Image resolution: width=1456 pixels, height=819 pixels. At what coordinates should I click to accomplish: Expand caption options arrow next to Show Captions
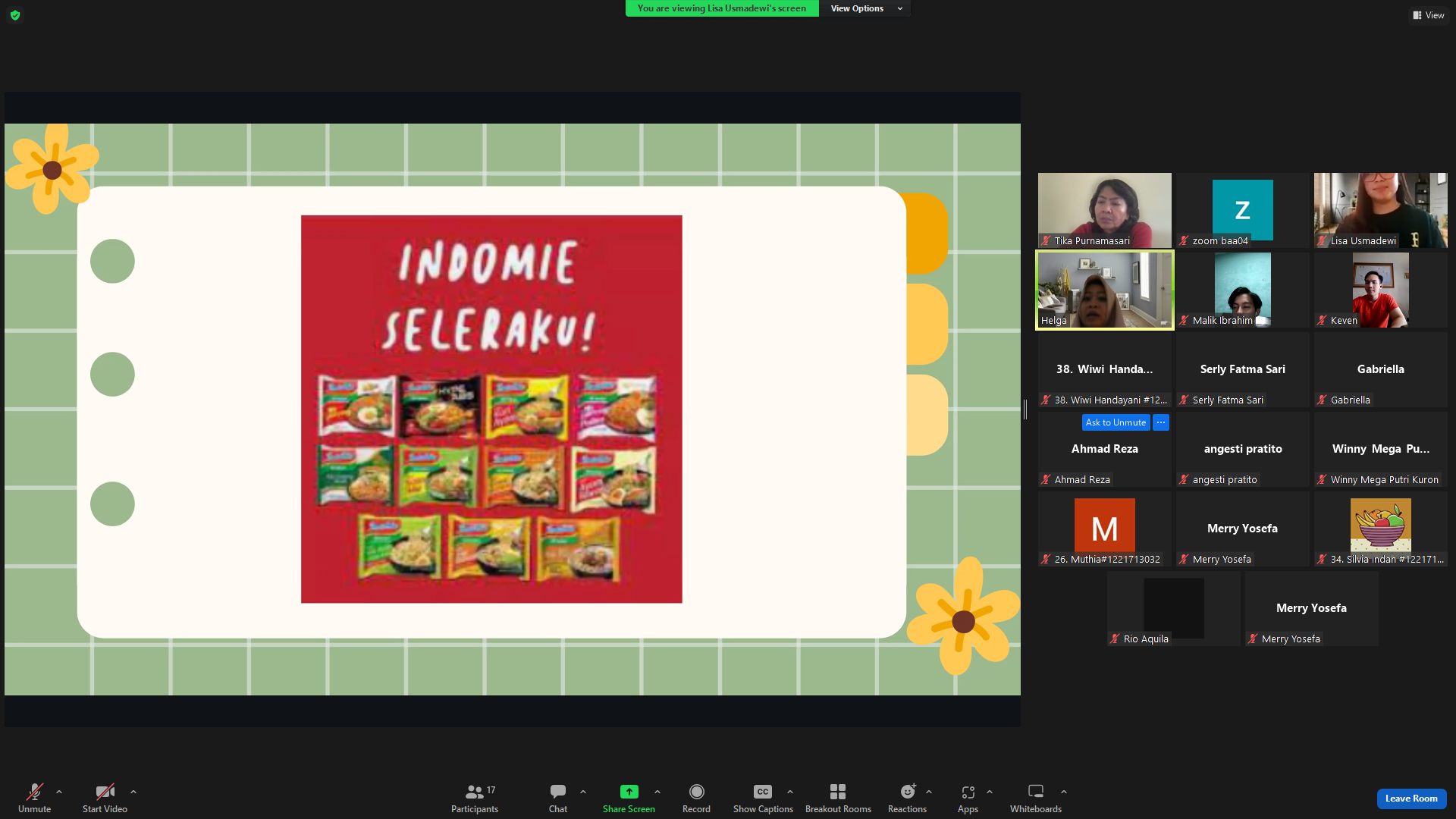(790, 792)
